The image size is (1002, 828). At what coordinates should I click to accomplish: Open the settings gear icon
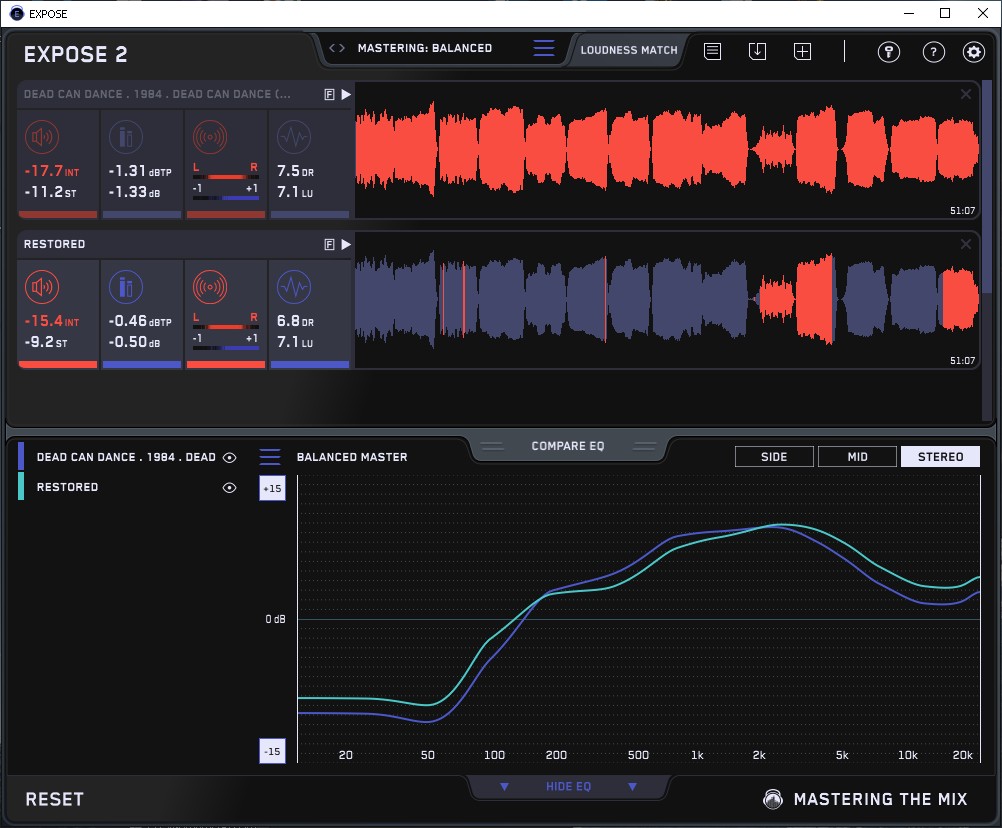974,52
